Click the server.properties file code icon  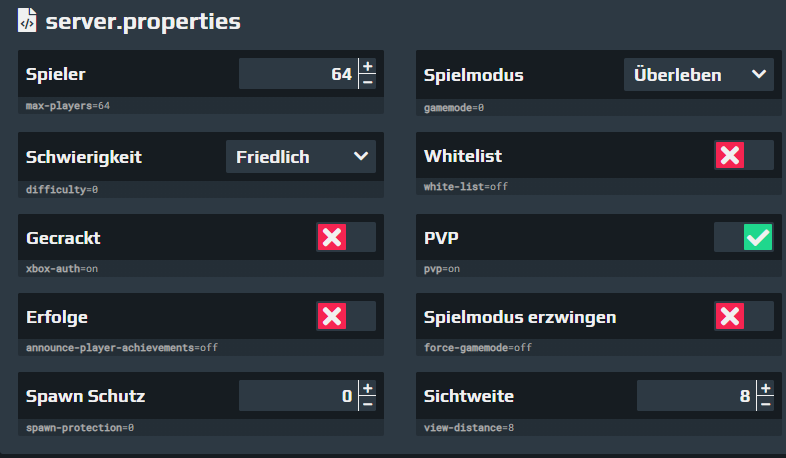pos(27,20)
